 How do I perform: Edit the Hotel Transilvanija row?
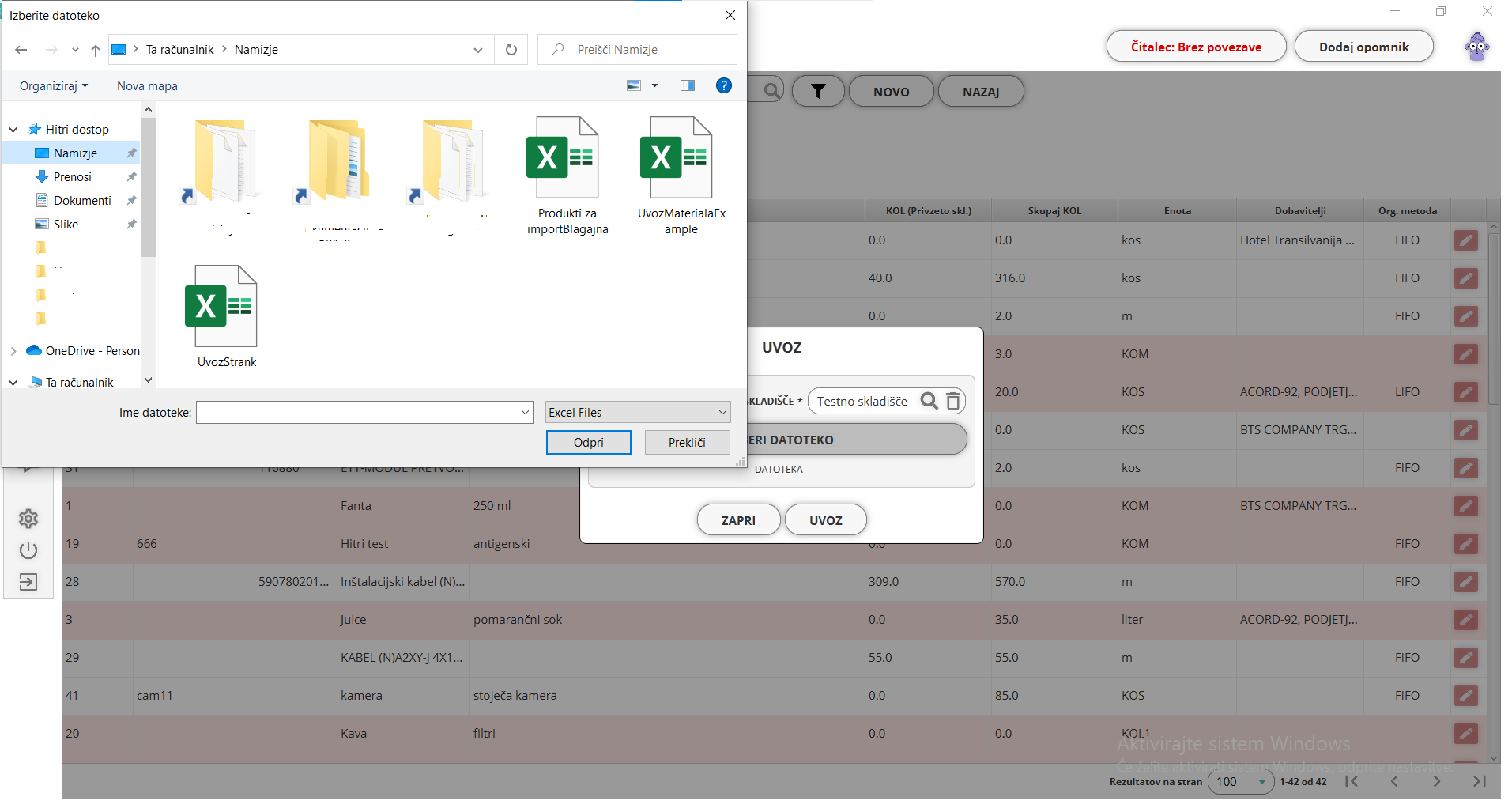point(1465,241)
